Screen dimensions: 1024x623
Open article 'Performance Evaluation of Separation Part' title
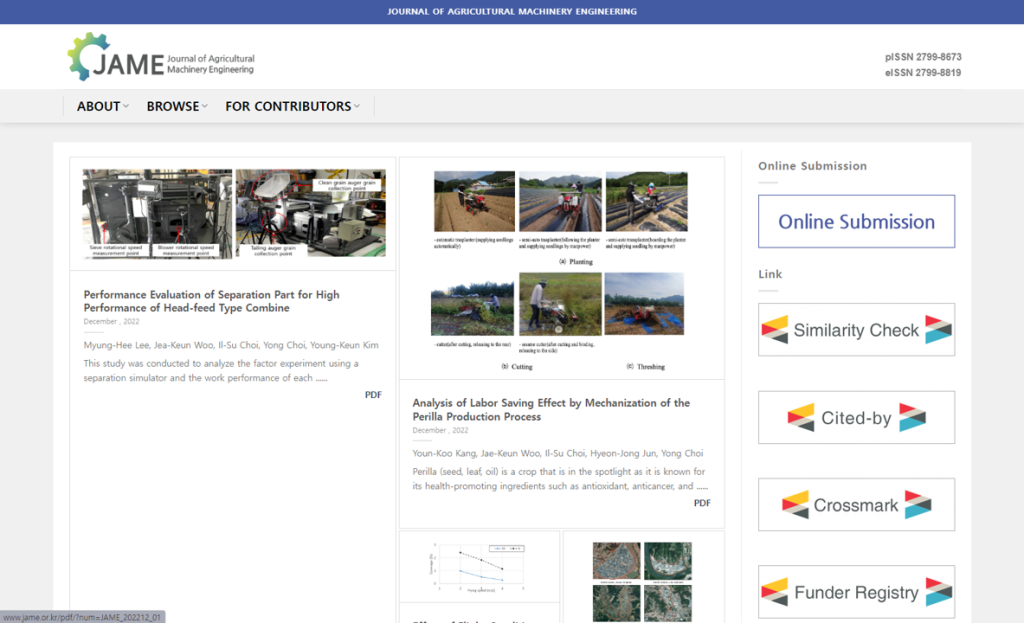(212, 301)
